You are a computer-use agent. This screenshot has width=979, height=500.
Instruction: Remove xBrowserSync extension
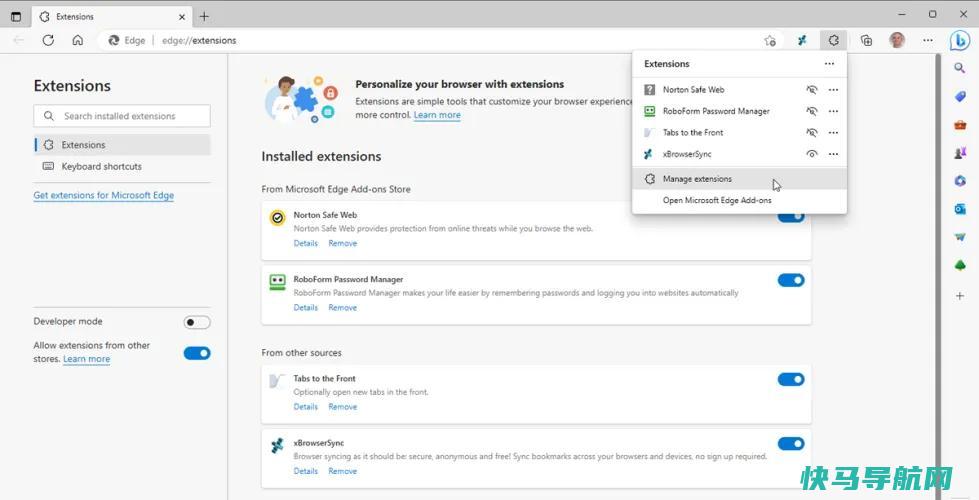343,471
